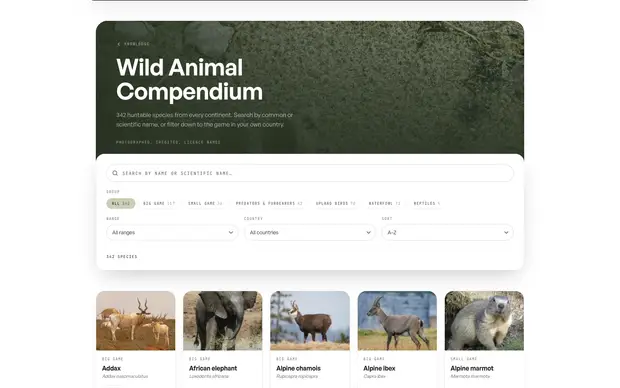Open the Alpine chamois photo thumbnail
The height and width of the screenshot is (388, 620).
tap(310, 321)
